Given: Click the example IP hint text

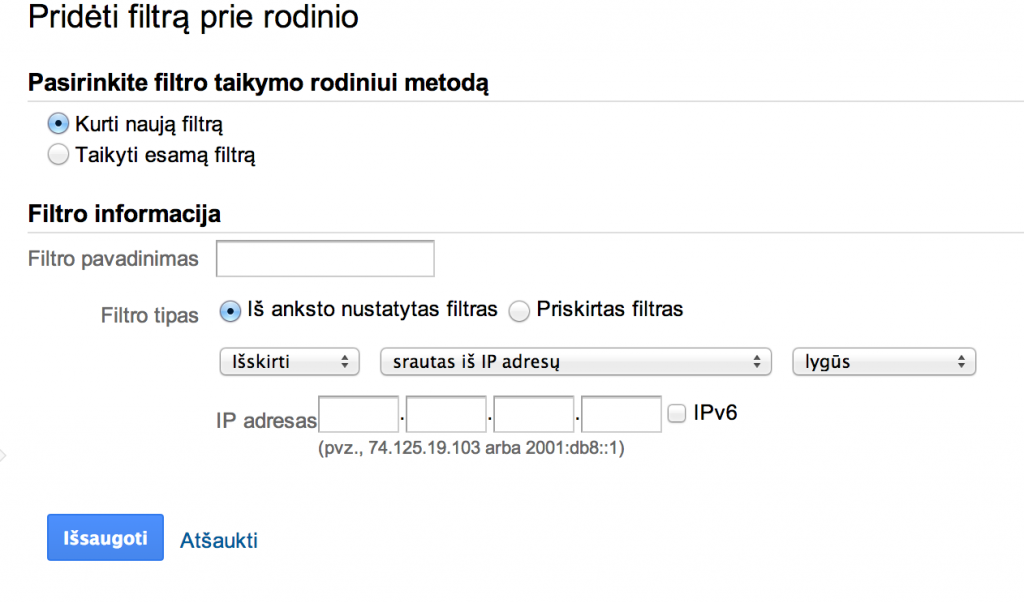Looking at the screenshot, I should coord(471,450).
